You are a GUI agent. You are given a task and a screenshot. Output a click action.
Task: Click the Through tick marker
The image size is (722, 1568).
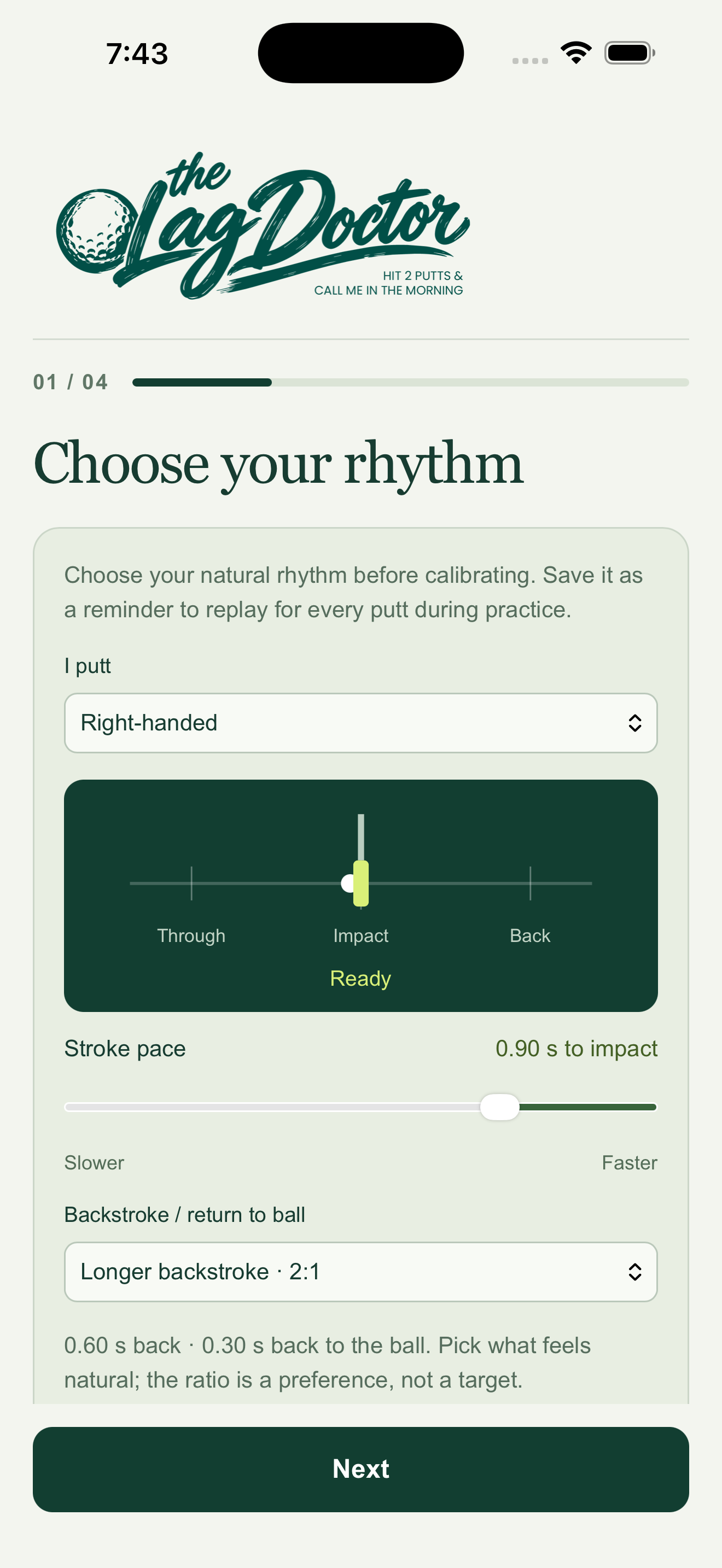(191, 883)
